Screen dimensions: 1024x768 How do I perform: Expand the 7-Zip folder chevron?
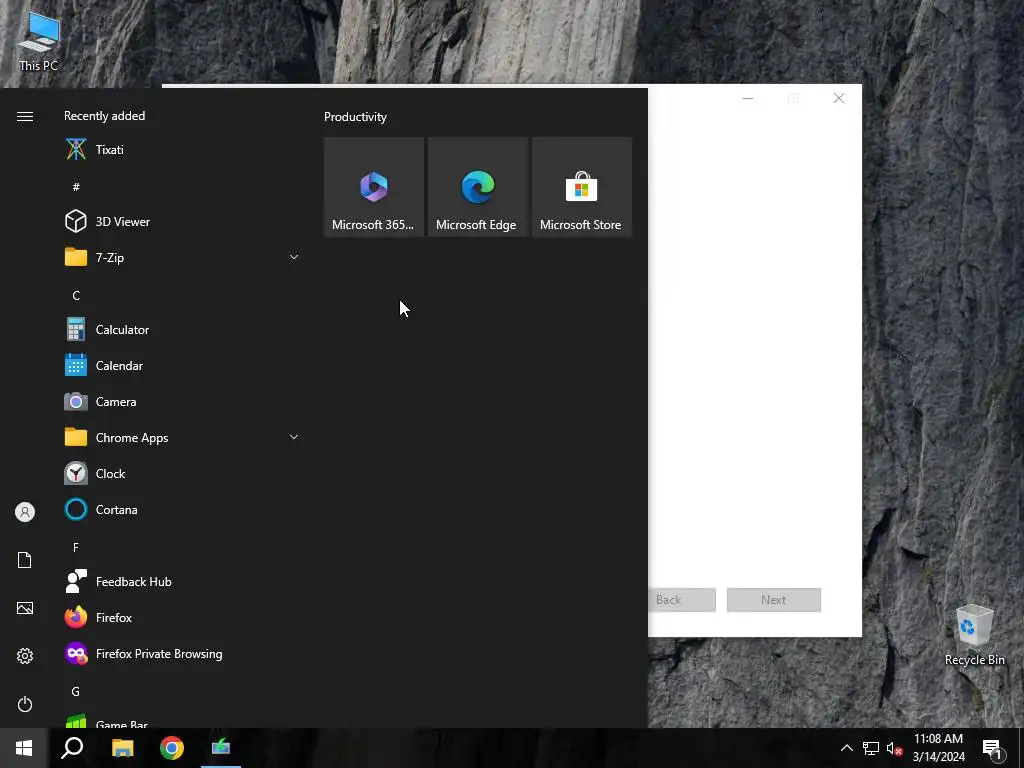[294, 257]
